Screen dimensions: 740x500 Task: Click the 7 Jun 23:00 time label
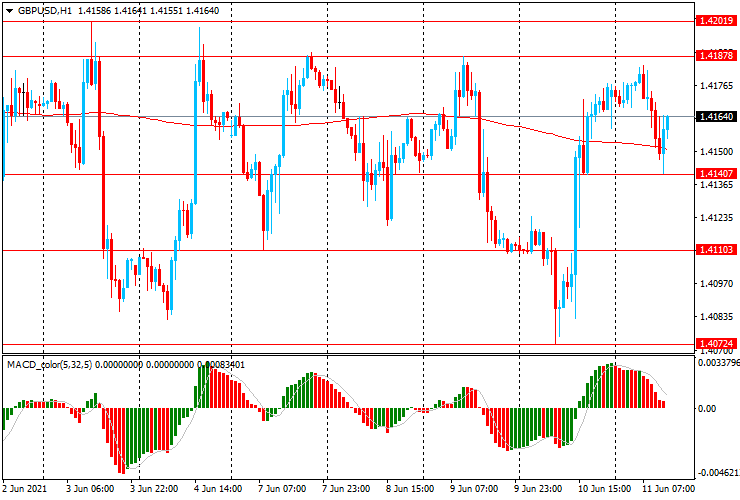point(346,488)
